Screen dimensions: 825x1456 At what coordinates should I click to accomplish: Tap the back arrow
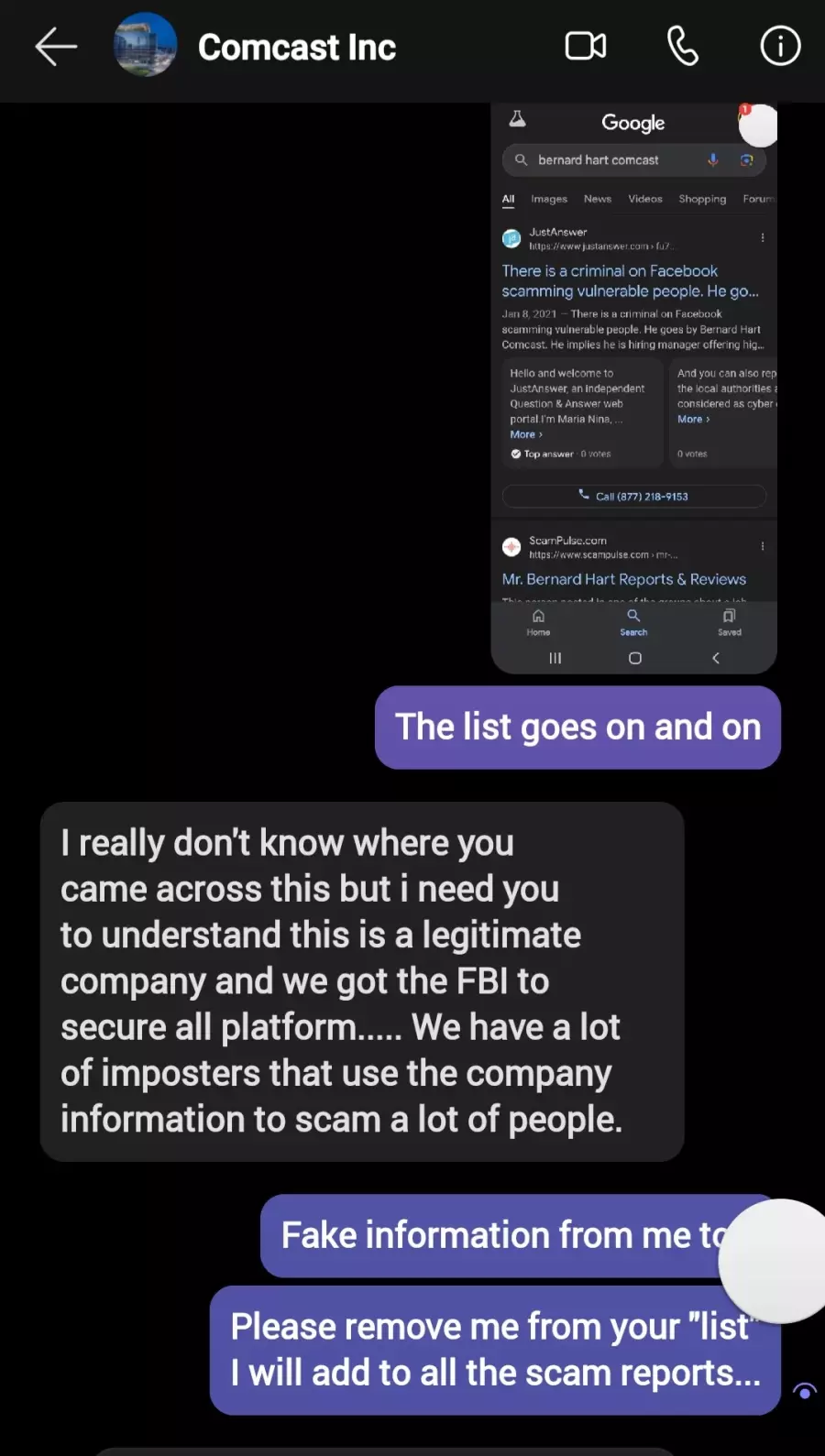click(55, 47)
